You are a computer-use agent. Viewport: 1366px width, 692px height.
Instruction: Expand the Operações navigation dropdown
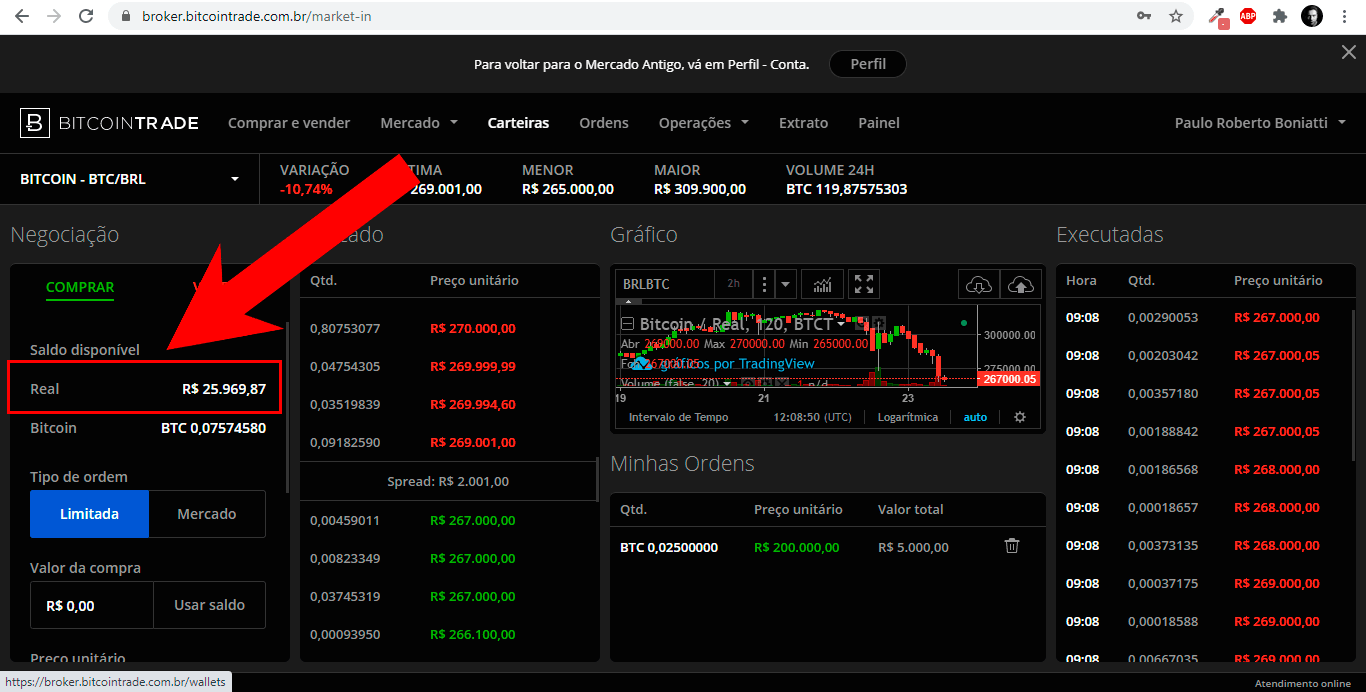point(703,122)
